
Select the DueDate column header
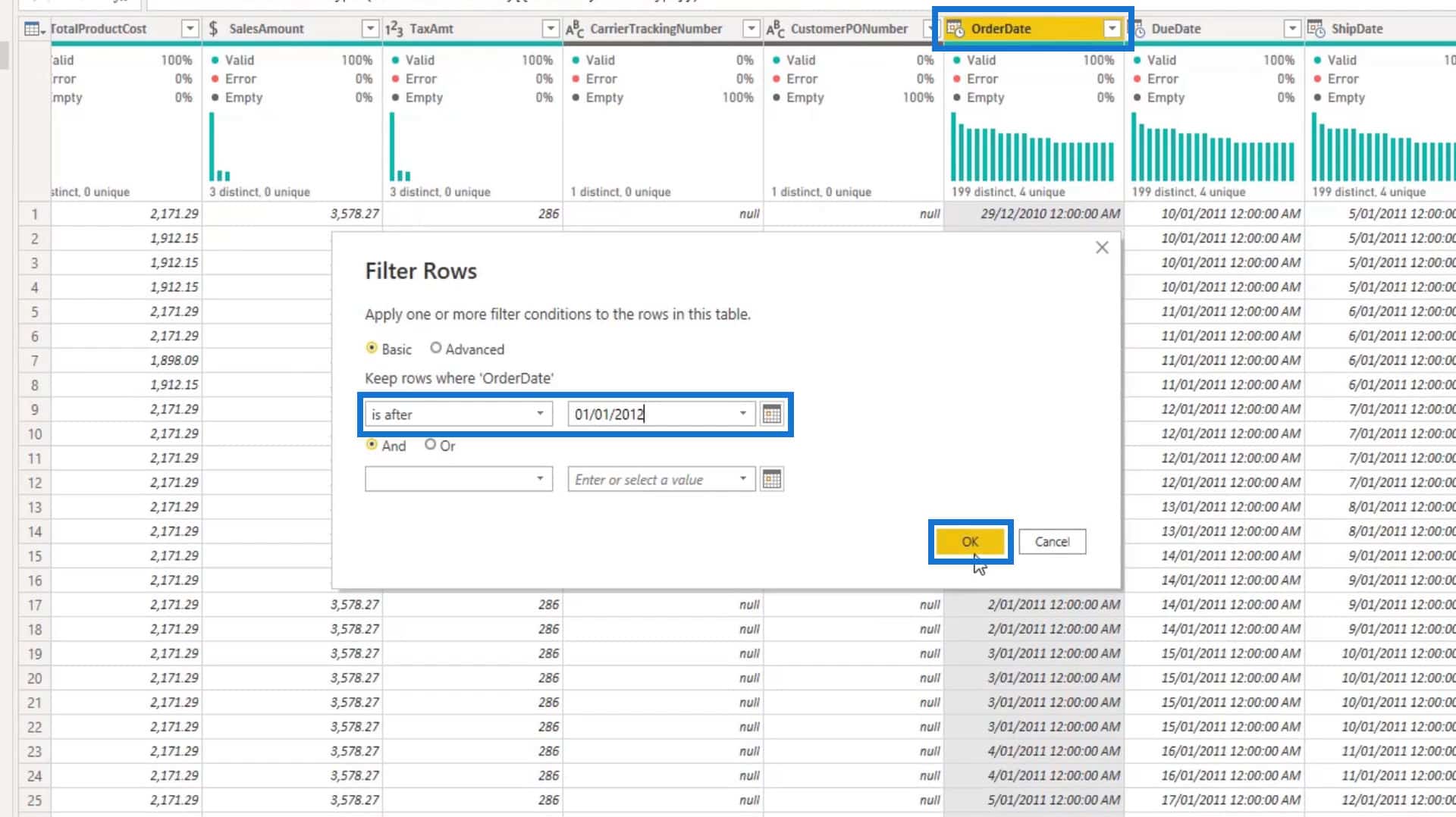coord(1213,29)
